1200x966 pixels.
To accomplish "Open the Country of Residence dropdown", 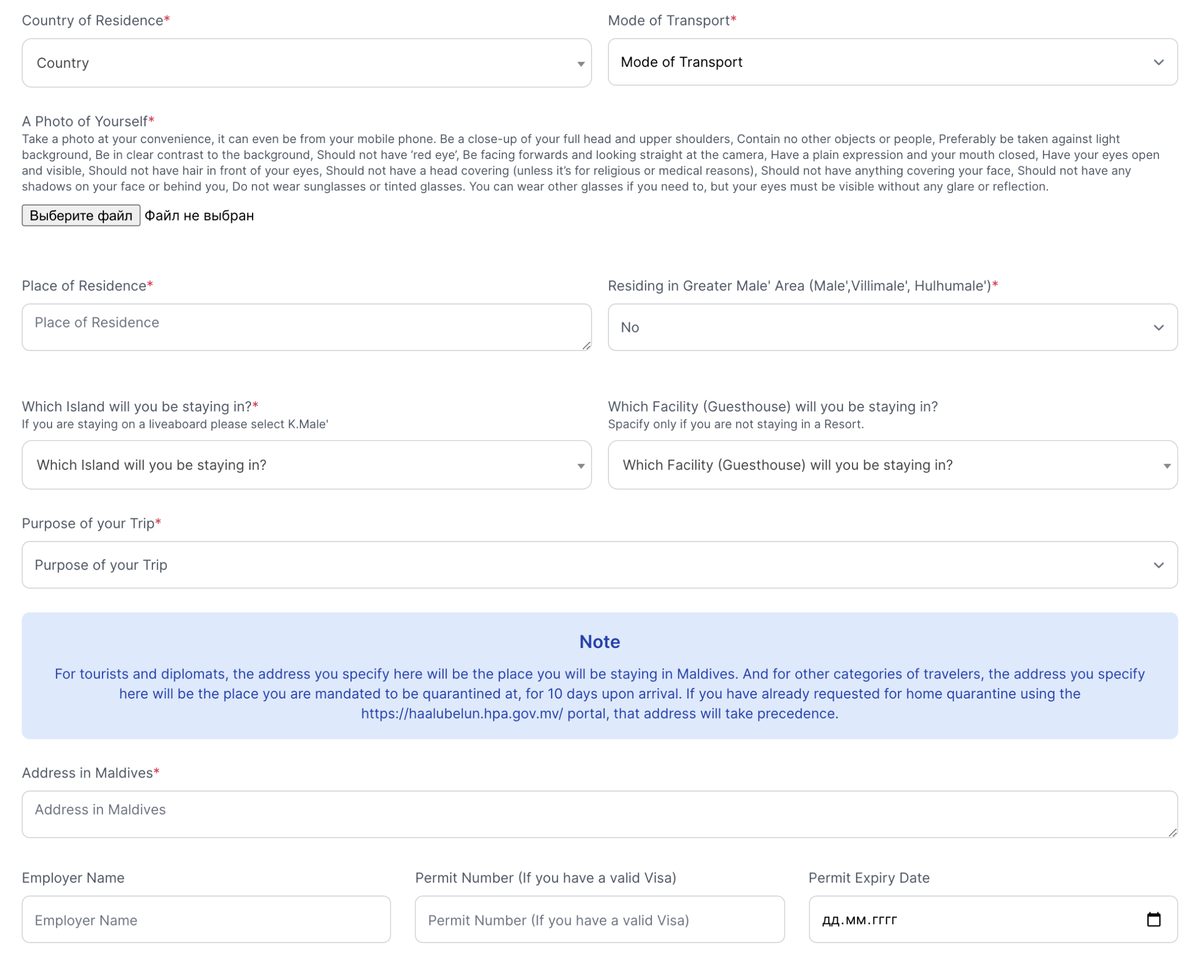I will click(x=307, y=63).
